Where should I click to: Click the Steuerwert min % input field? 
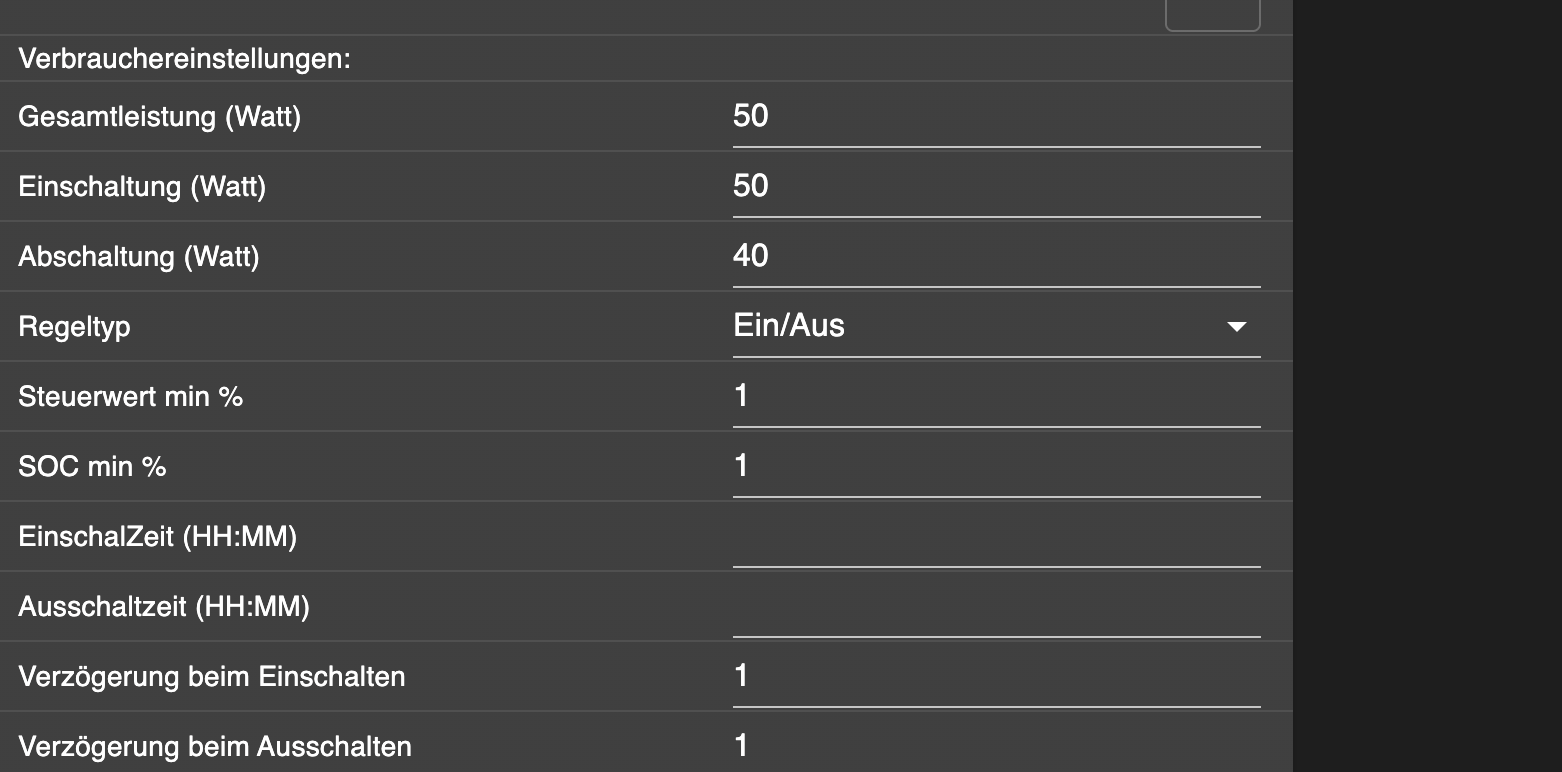[995, 397]
